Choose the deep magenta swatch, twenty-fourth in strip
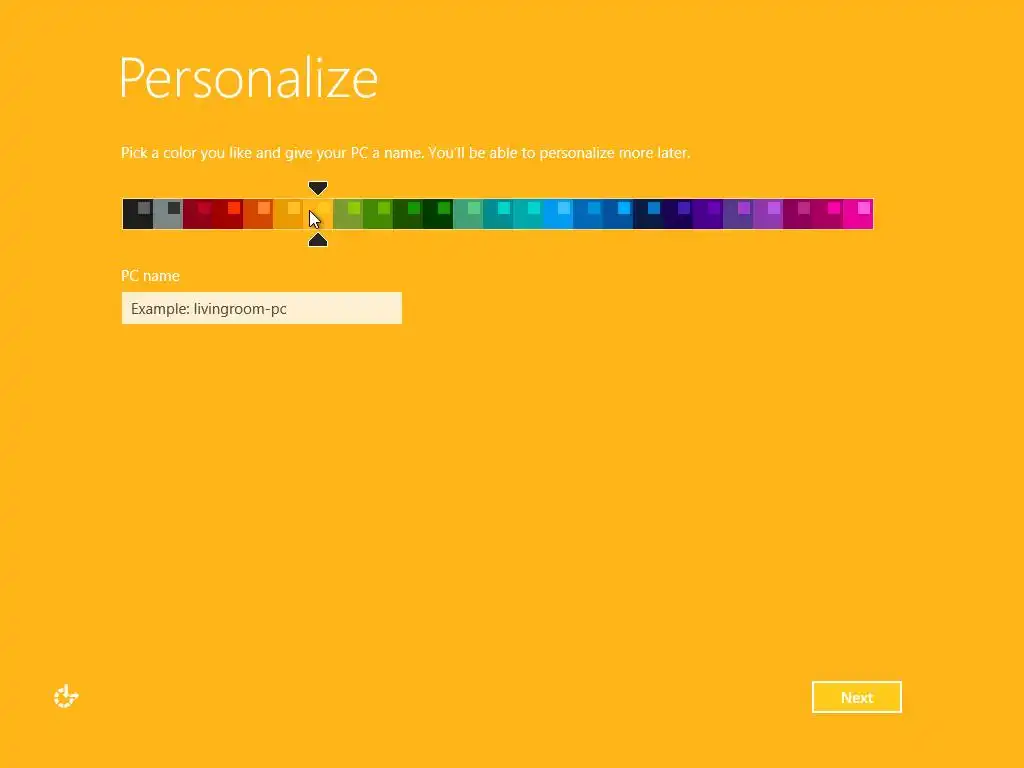 (x=828, y=214)
